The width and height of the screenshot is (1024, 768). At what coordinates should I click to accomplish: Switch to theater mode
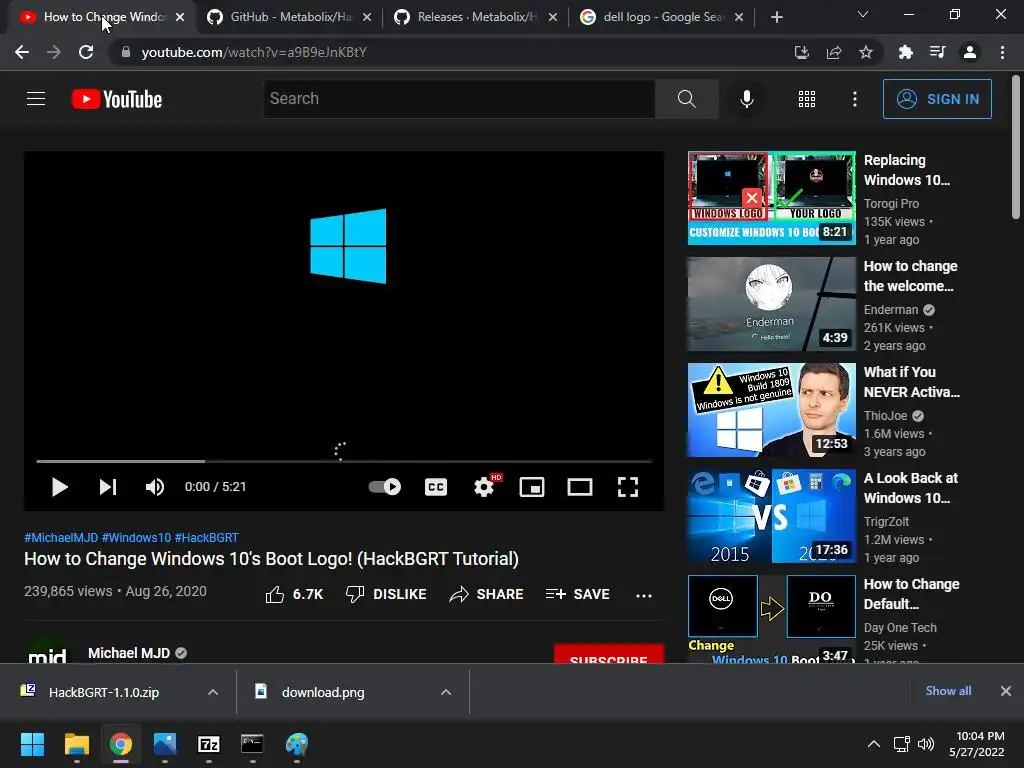pyautogui.click(x=579, y=487)
